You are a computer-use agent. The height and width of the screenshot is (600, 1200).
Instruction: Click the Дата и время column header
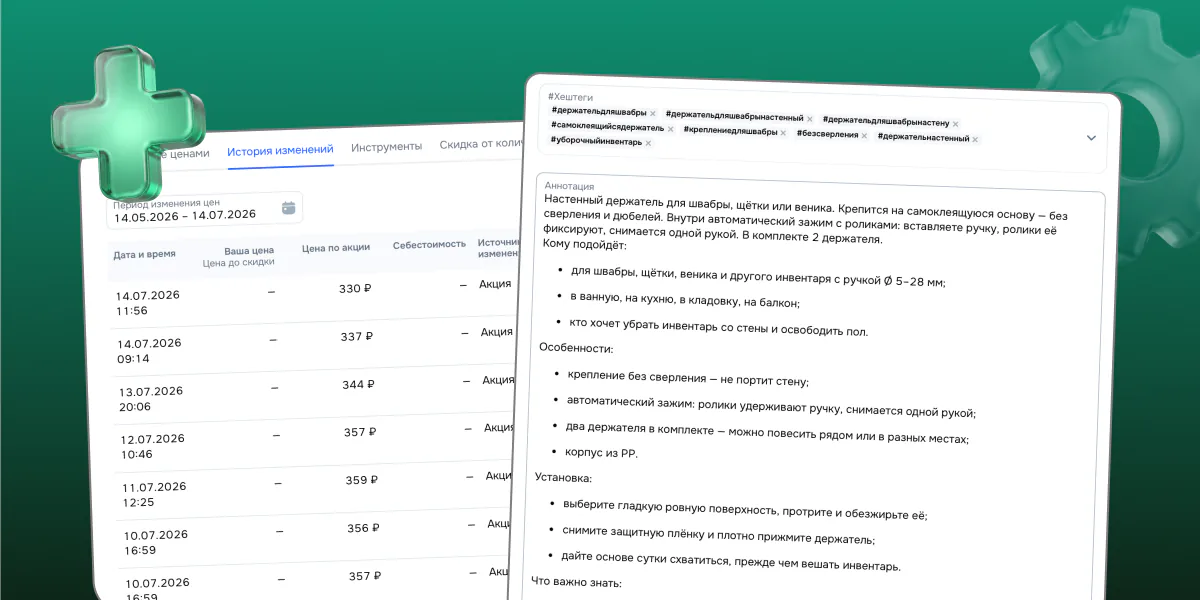pyautogui.click(x=144, y=254)
